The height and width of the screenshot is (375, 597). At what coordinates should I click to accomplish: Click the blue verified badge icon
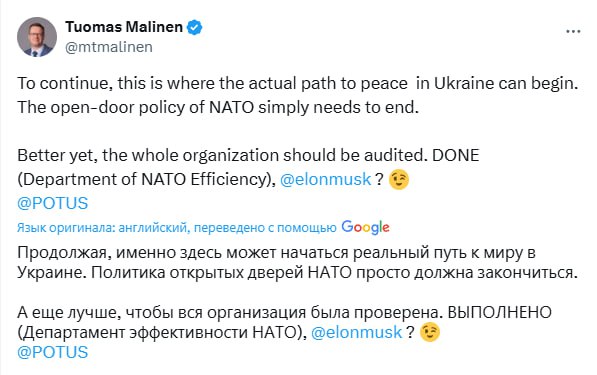click(195, 27)
